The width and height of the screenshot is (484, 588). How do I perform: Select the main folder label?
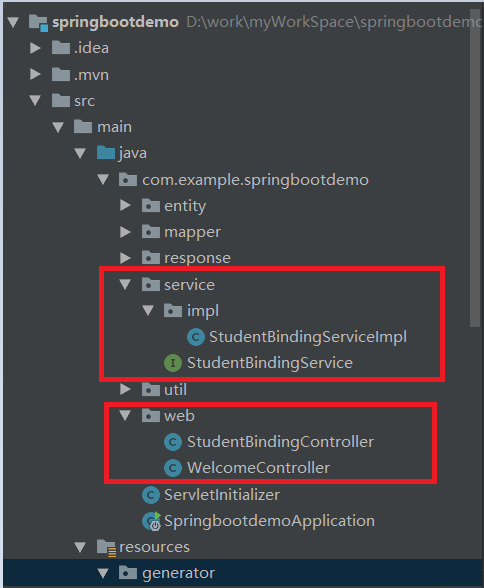click(x=114, y=127)
